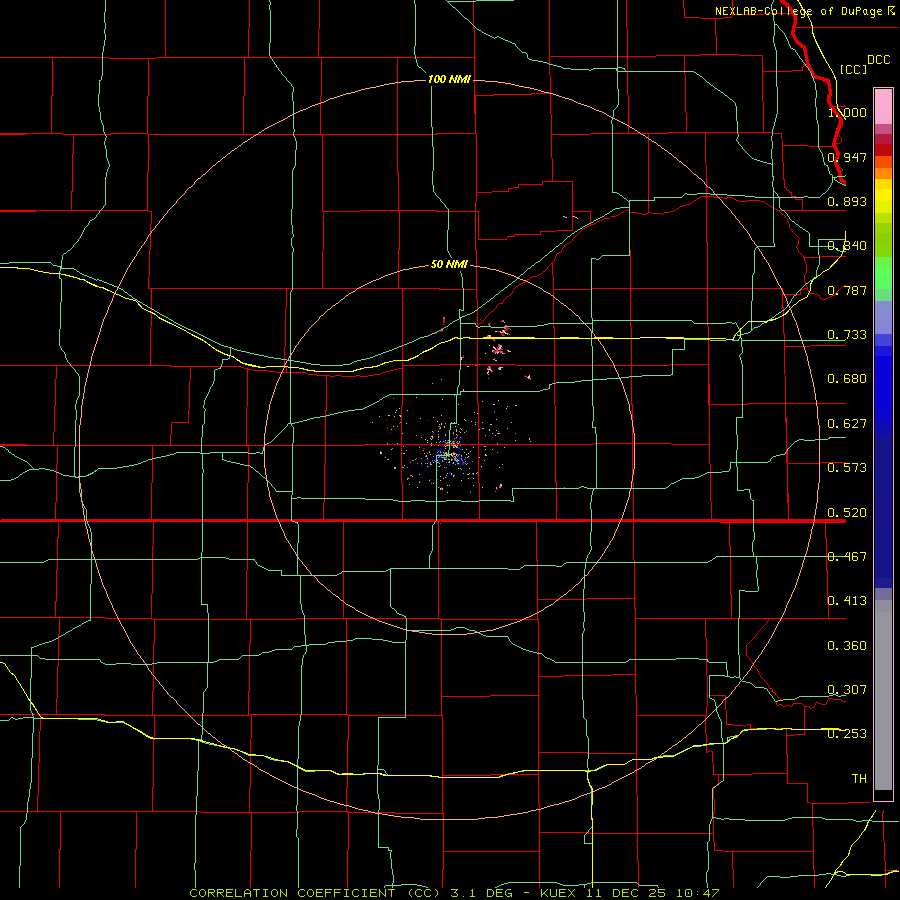Click the 0.360 legend value
This screenshot has height=900, width=900.
pos(847,646)
